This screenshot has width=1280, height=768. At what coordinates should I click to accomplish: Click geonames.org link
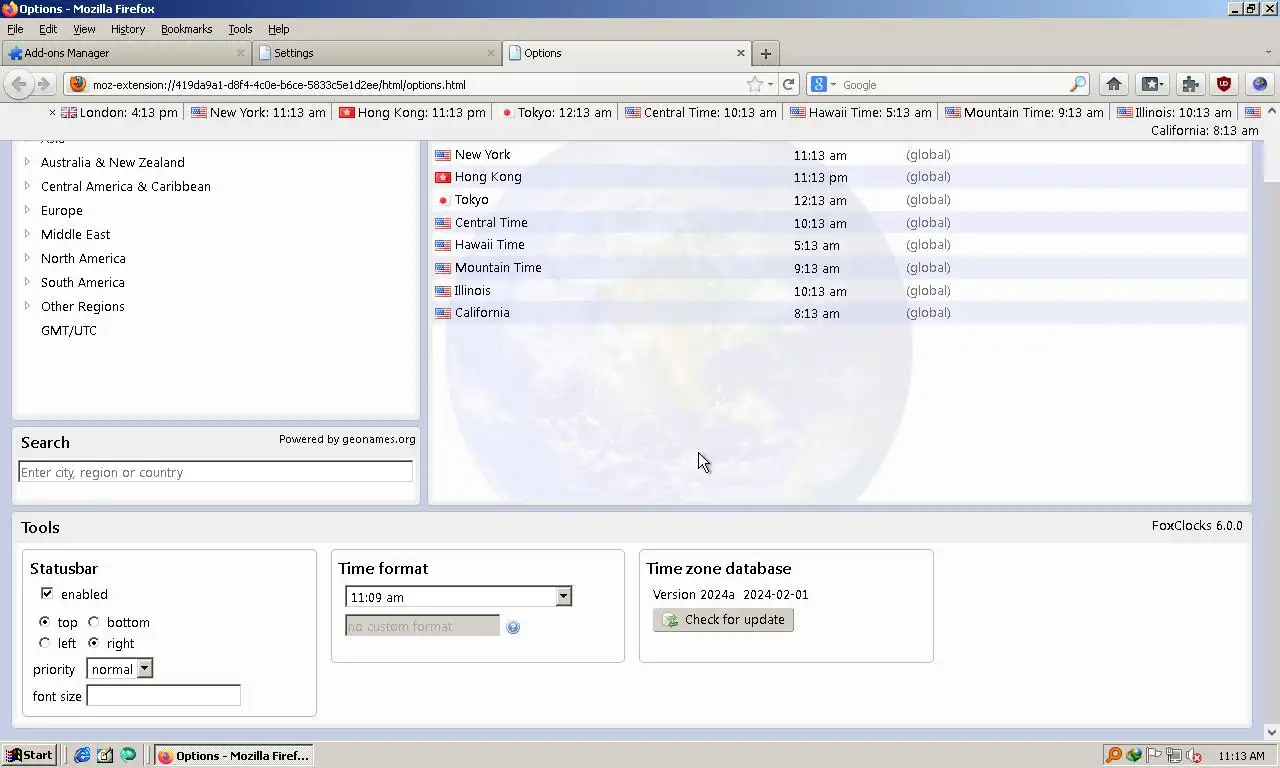pyautogui.click(x=379, y=439)
